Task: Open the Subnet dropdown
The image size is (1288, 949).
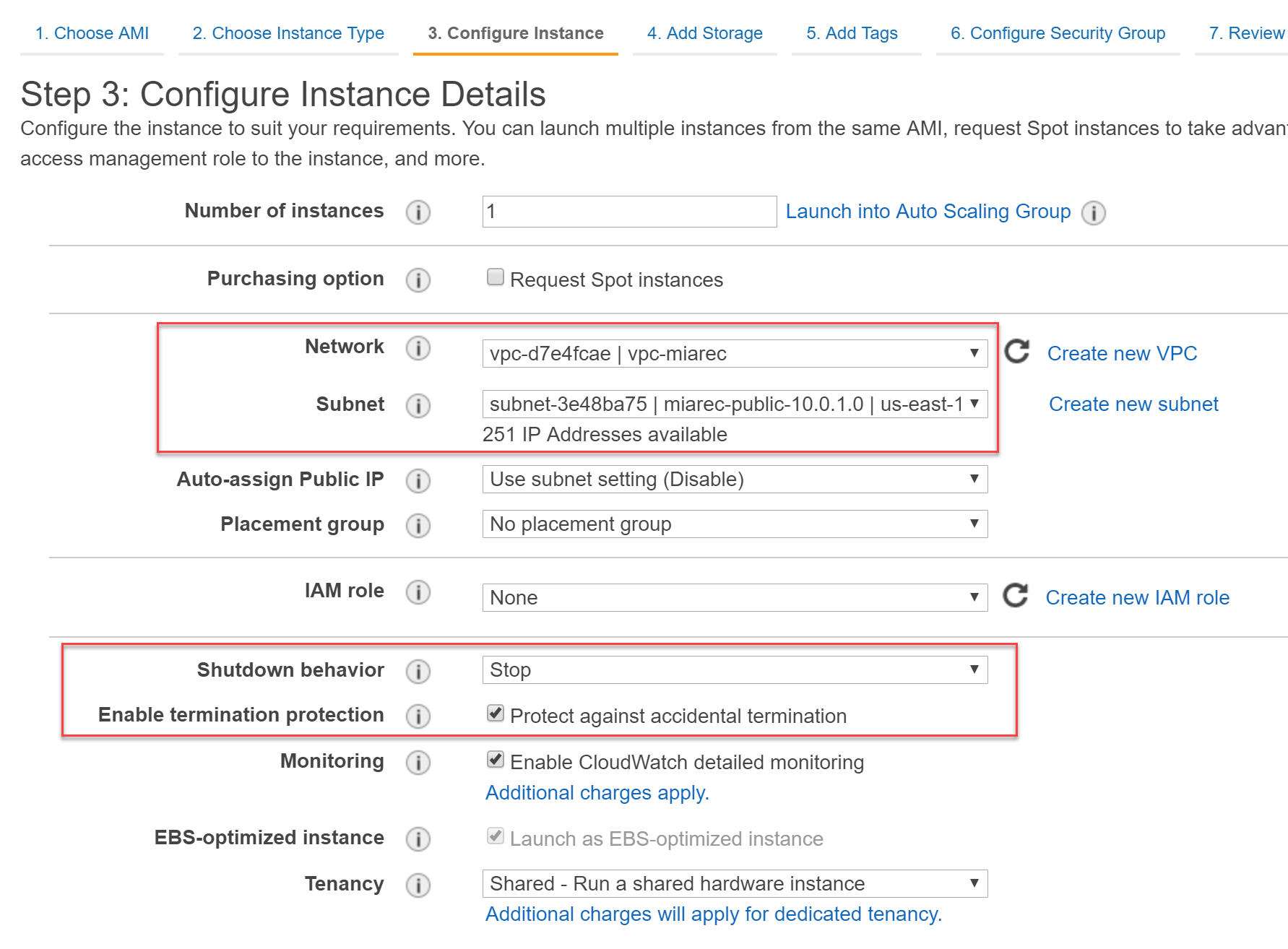Action: (735, 404)
